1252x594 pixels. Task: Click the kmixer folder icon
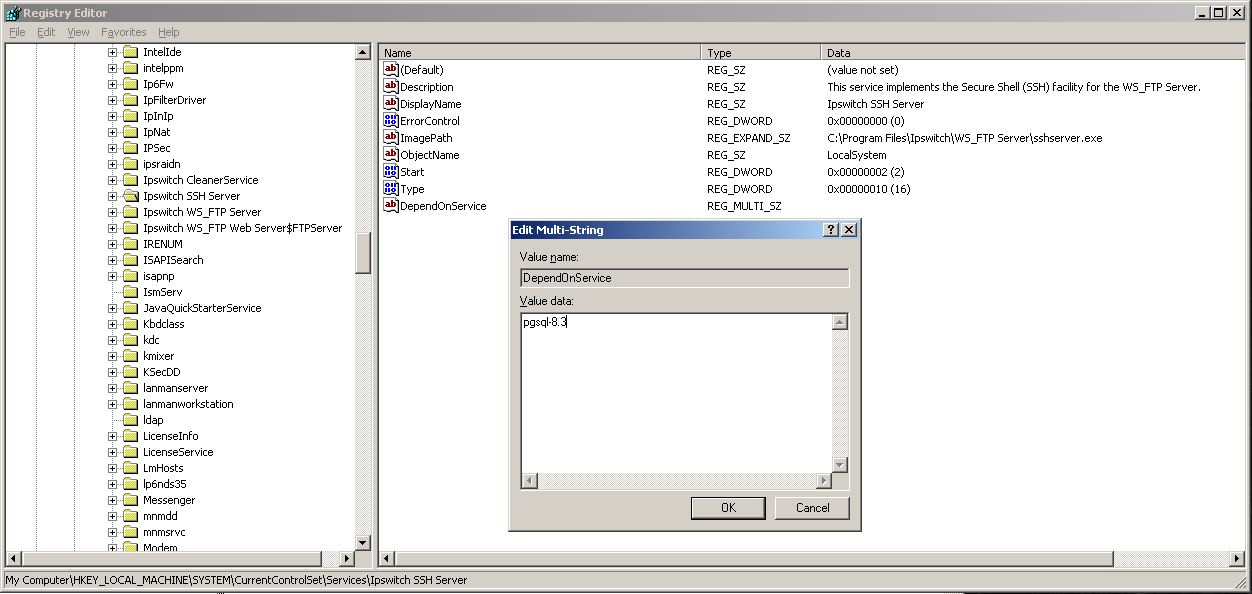130,356
